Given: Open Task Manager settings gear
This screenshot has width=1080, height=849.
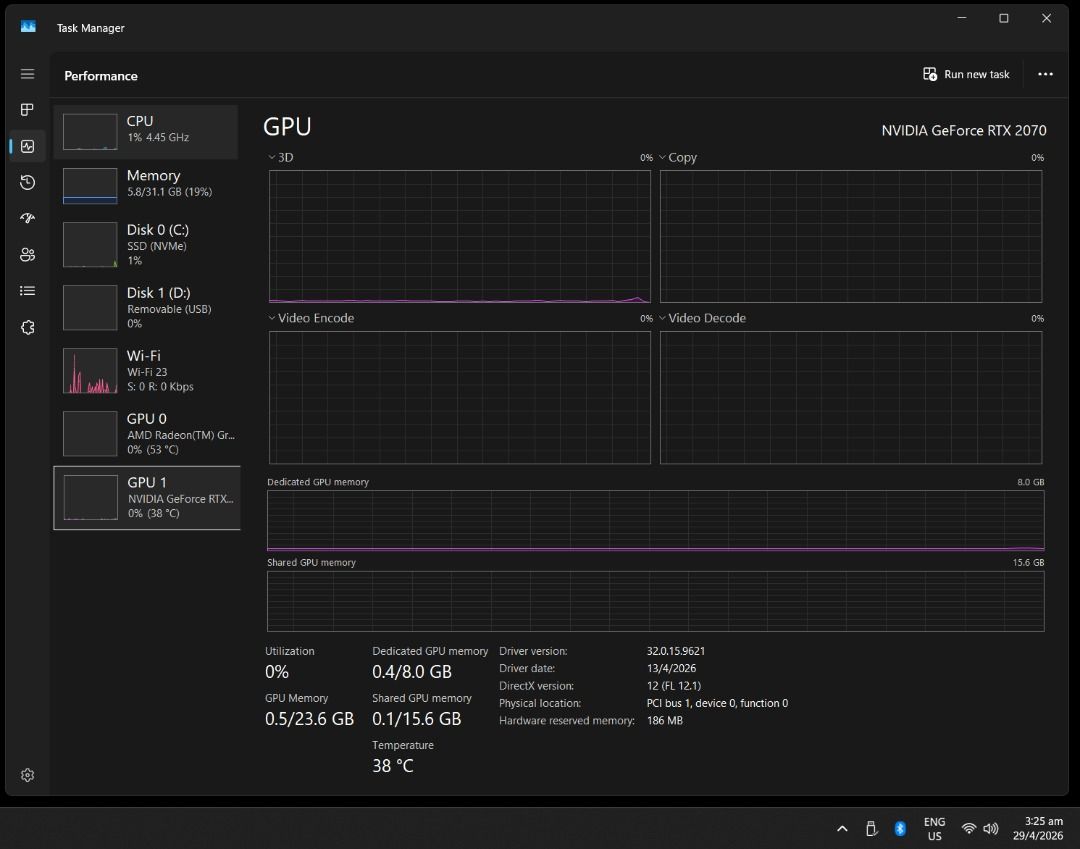Looking at the screenshot, I should (27, 774).
